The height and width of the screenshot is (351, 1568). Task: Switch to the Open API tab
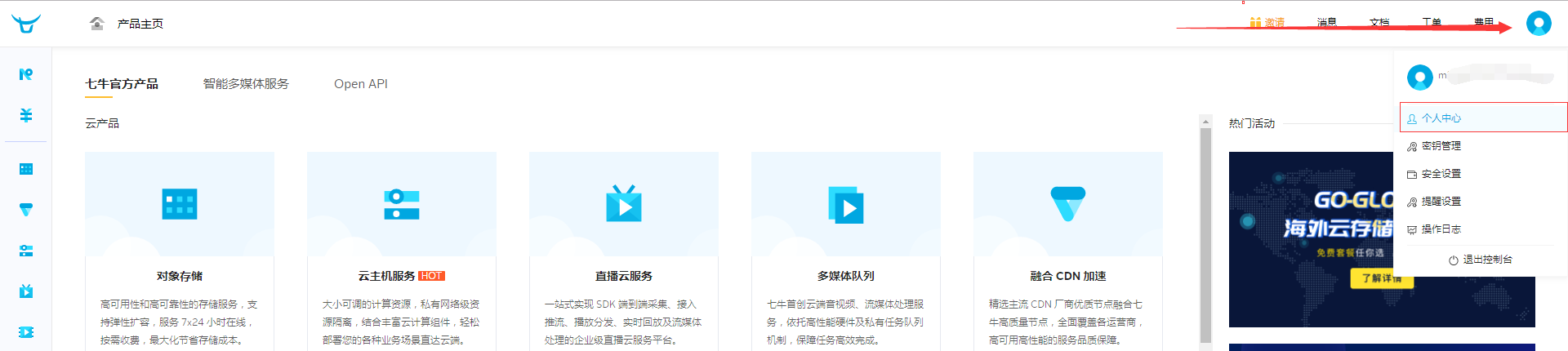point(361,83)
